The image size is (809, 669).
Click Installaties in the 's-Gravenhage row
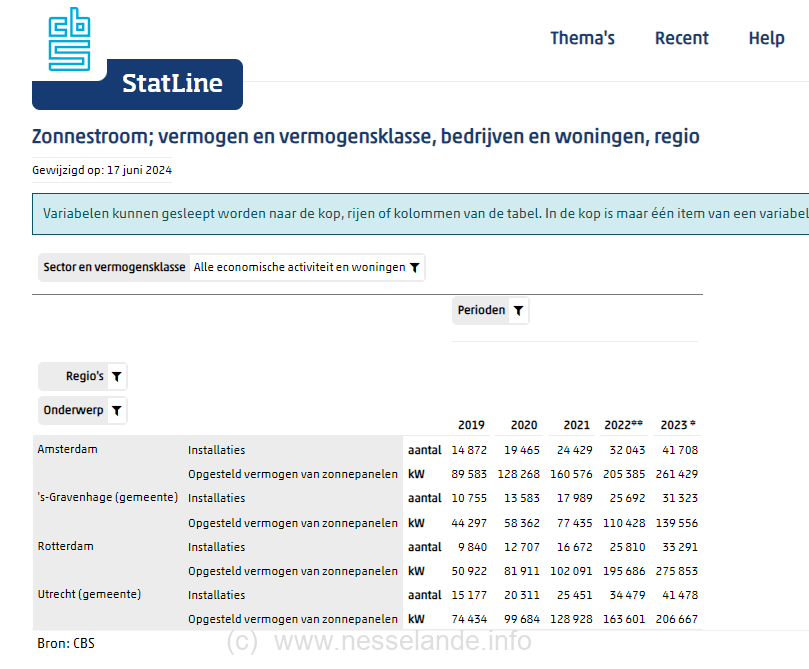click(x=217, y=498)
